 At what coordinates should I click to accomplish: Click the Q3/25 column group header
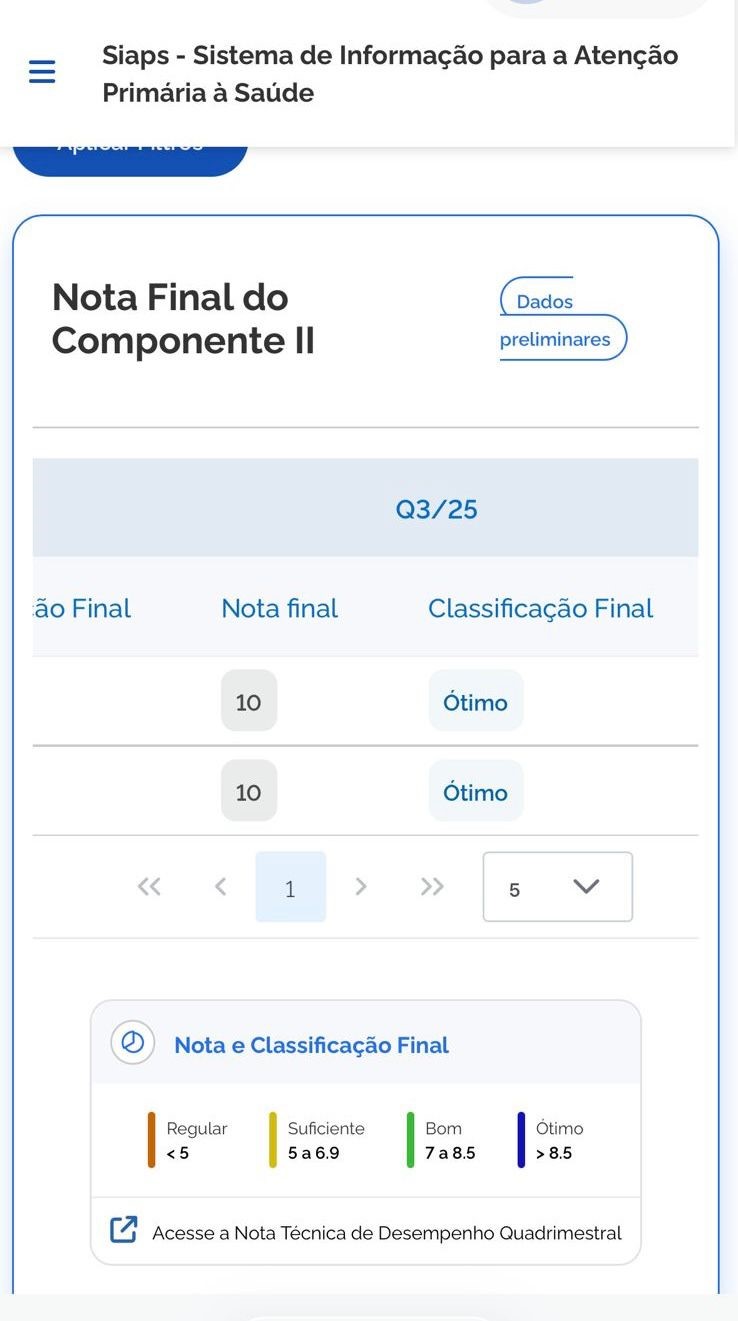point(436,509)
